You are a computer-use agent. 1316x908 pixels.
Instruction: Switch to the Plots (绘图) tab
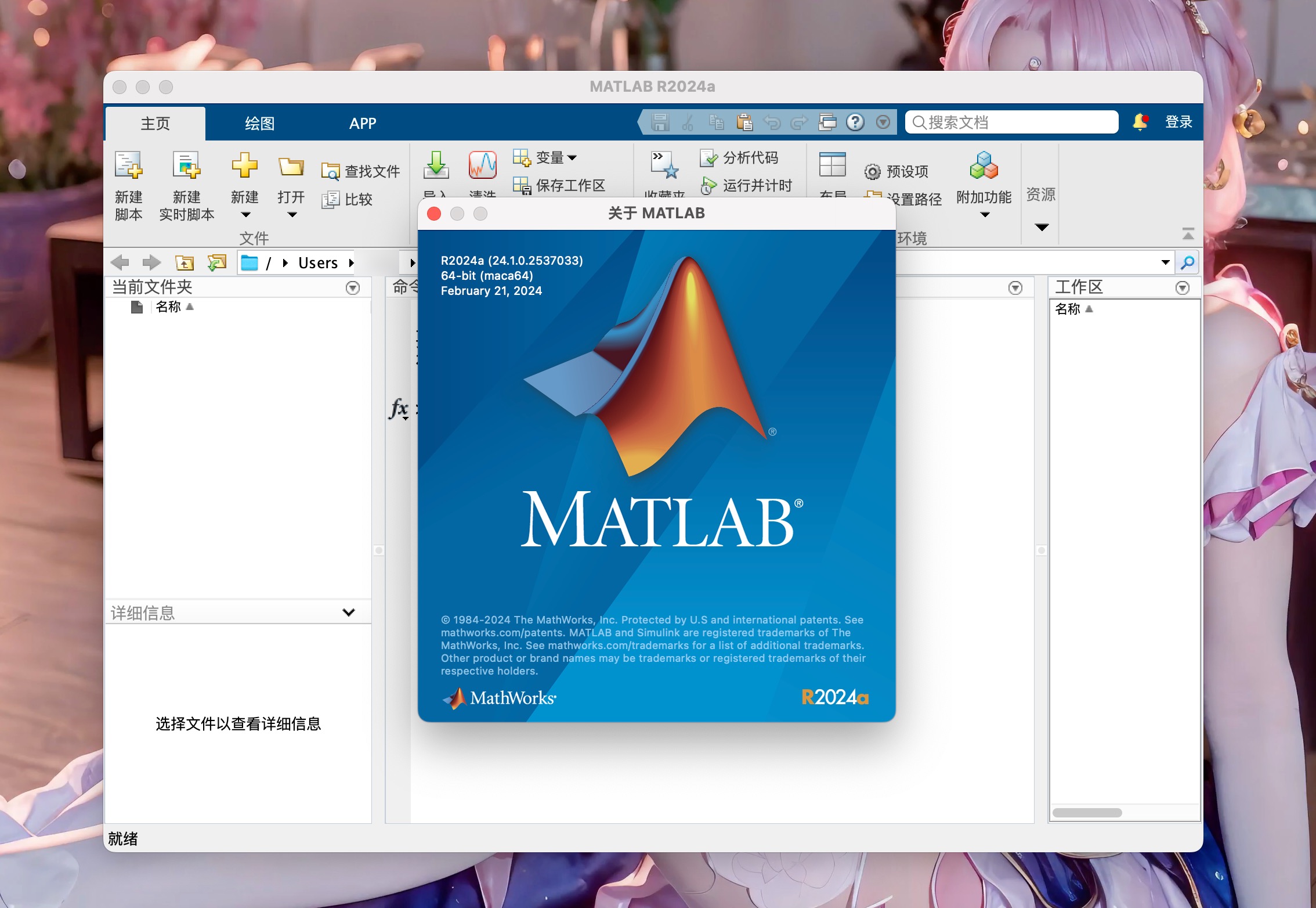pos(259,123)
